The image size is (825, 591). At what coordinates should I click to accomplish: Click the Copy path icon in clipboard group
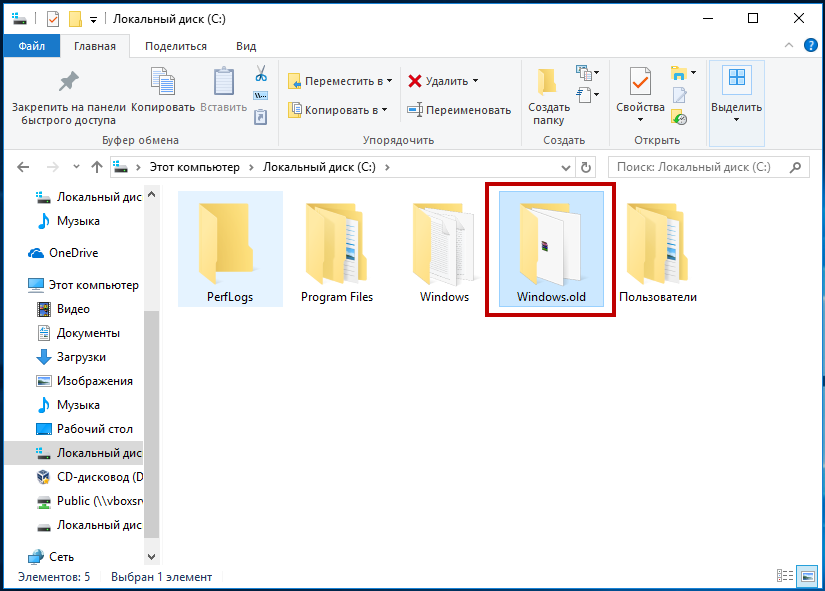tap(260, 95)
